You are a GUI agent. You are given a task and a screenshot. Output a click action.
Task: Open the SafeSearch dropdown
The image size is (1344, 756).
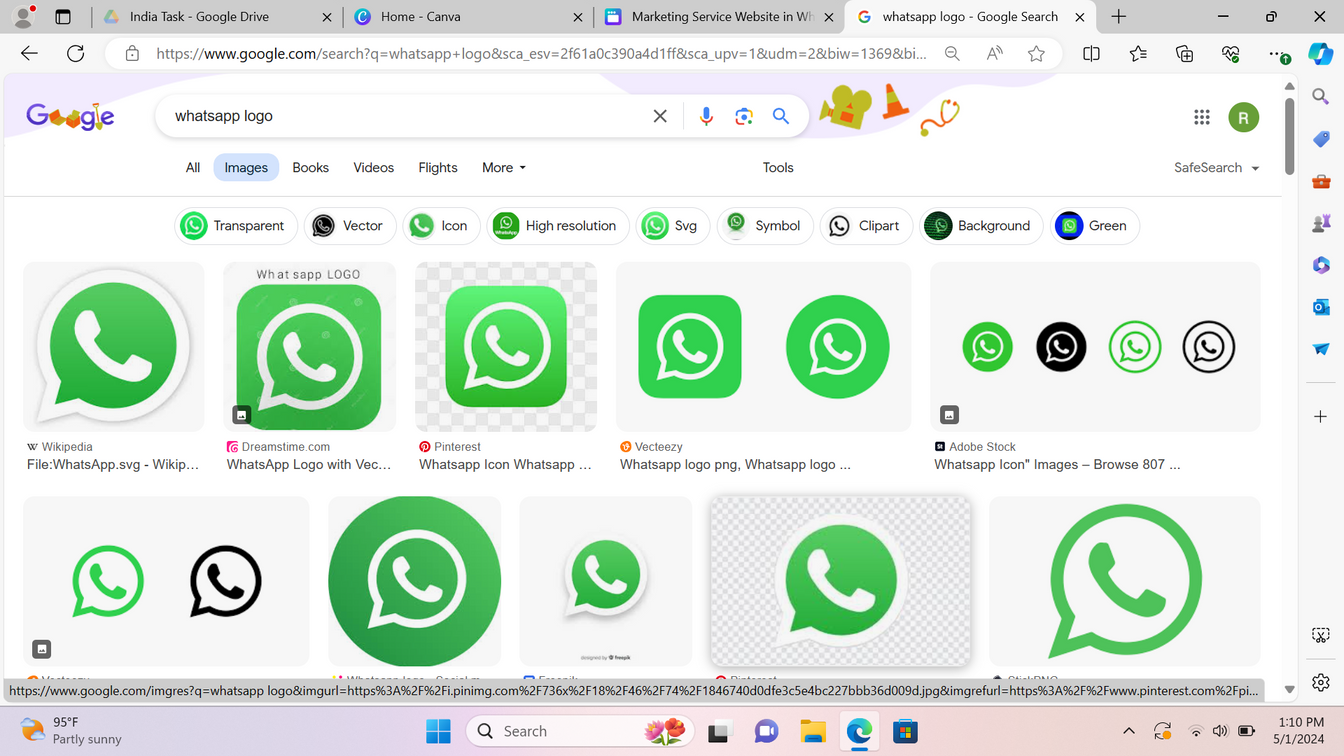[1216, 167]
